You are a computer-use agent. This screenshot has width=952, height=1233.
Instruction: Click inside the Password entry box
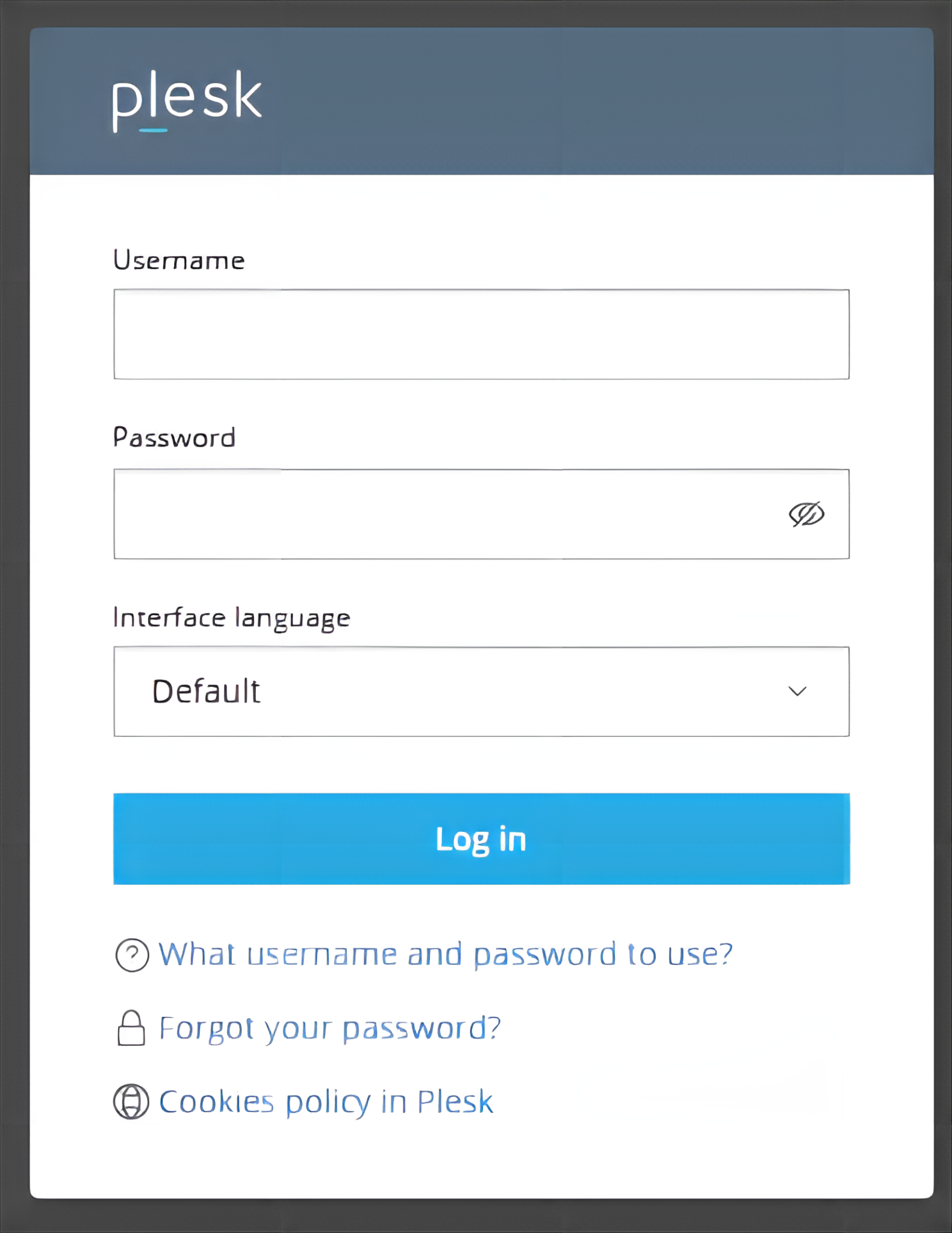click(x=422, y=514)
